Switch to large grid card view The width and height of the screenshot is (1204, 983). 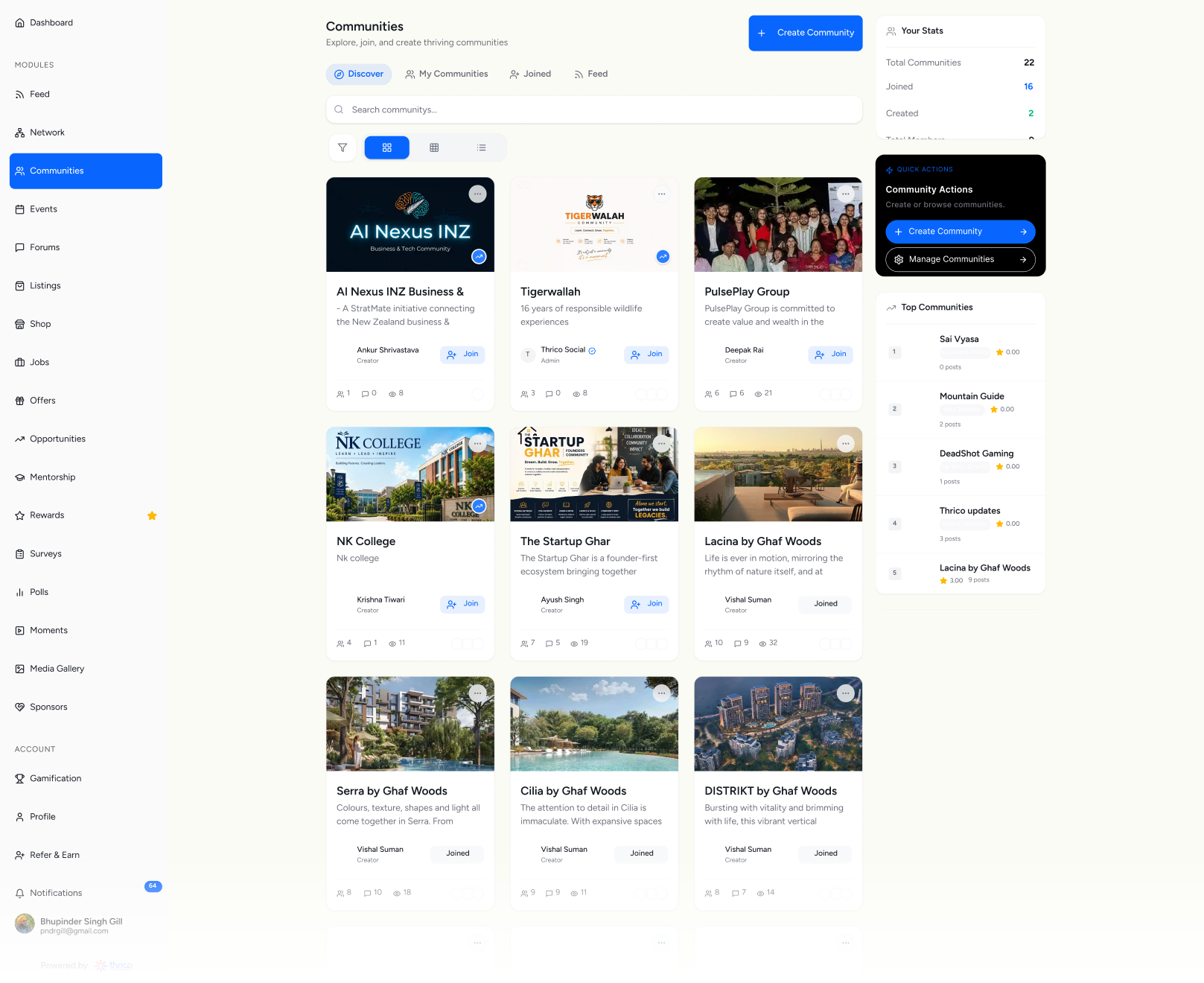click(387, 147)
